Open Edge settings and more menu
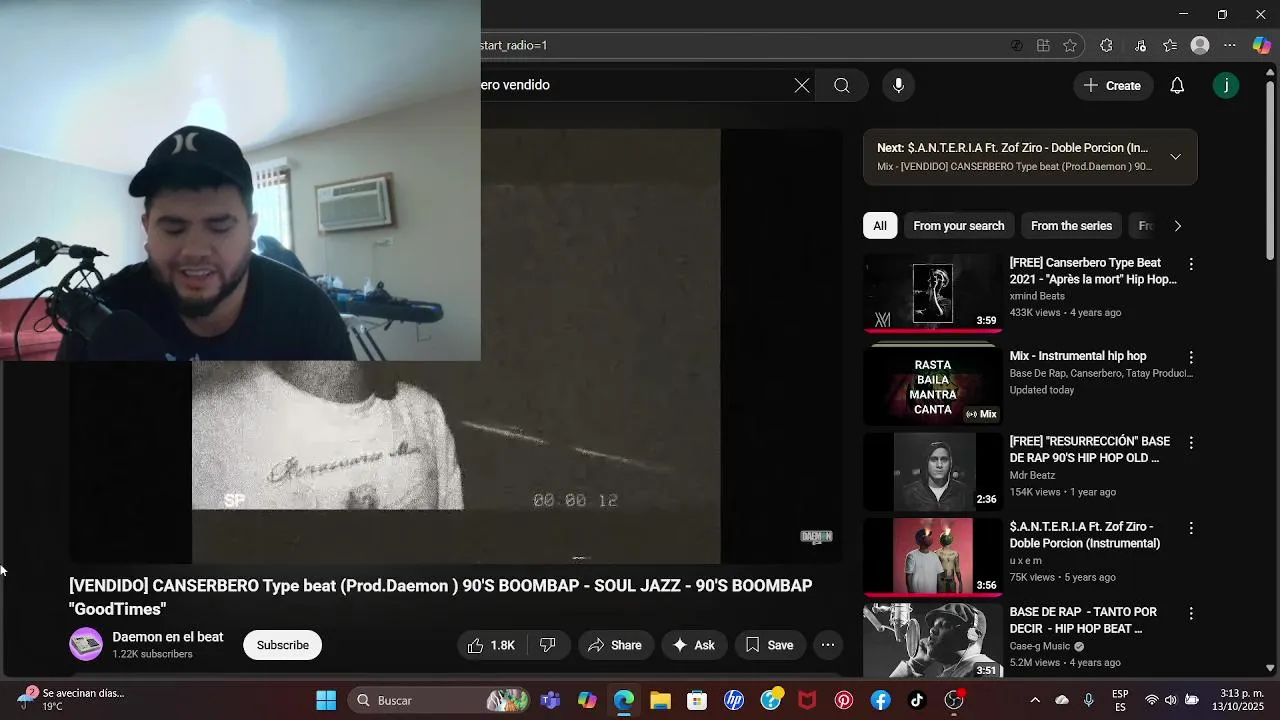This screenshot has height=720, width=1280. tap(1230, 46)
